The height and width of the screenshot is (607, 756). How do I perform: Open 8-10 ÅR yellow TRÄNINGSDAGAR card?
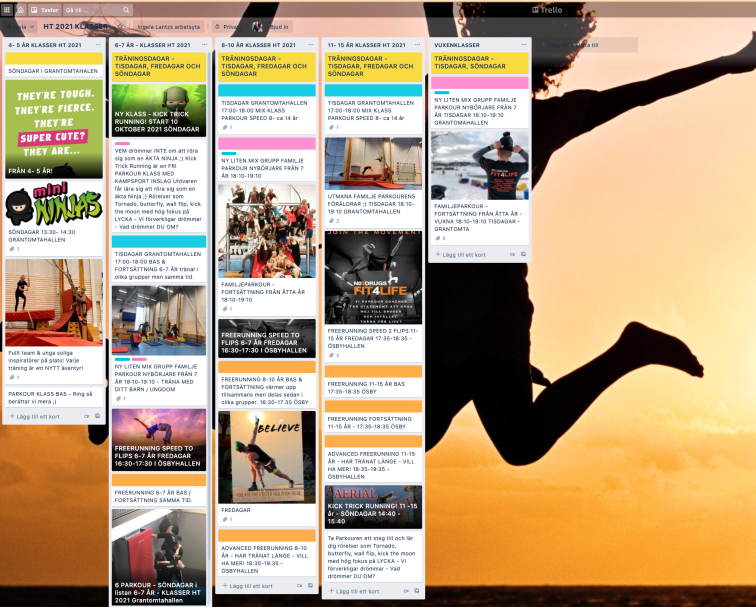pos(267,67)
